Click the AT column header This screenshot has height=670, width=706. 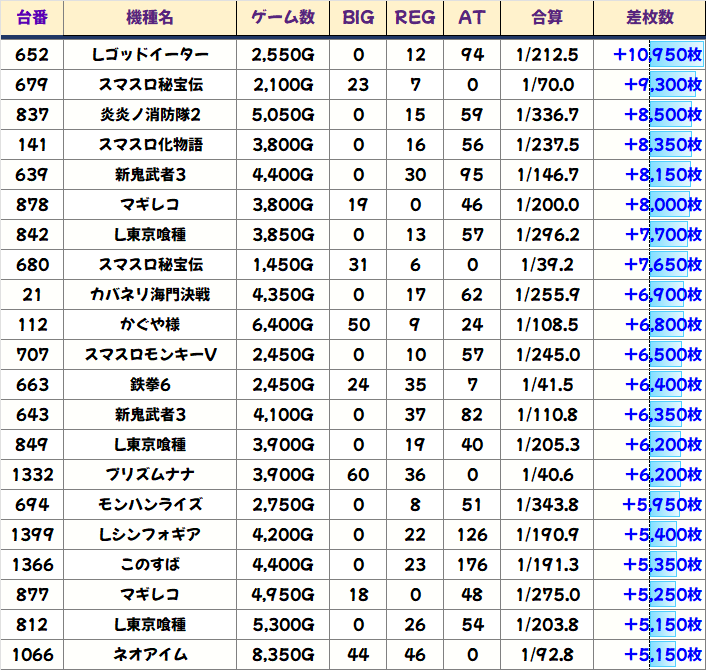(x=471, y=18)
